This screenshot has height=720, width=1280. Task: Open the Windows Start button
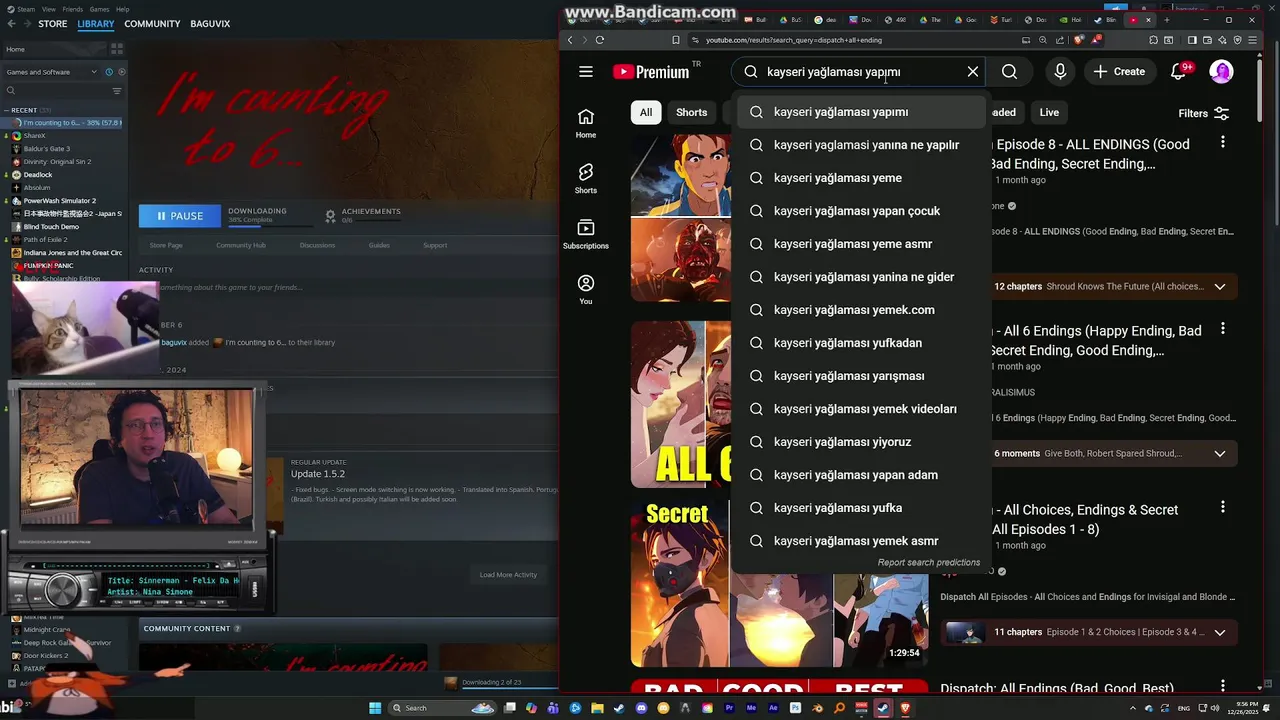pos(375,708)
